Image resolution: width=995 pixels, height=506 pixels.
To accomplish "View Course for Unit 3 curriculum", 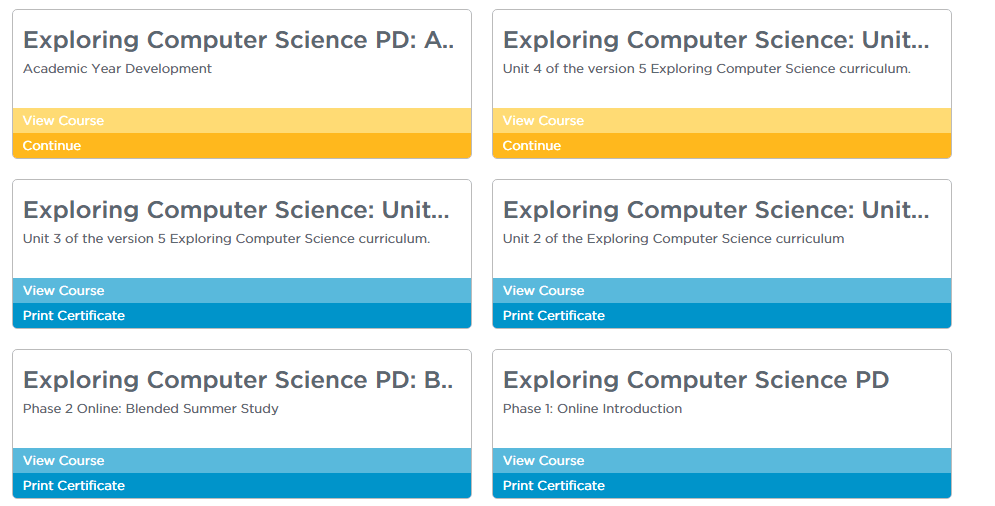I will (63, 291).
